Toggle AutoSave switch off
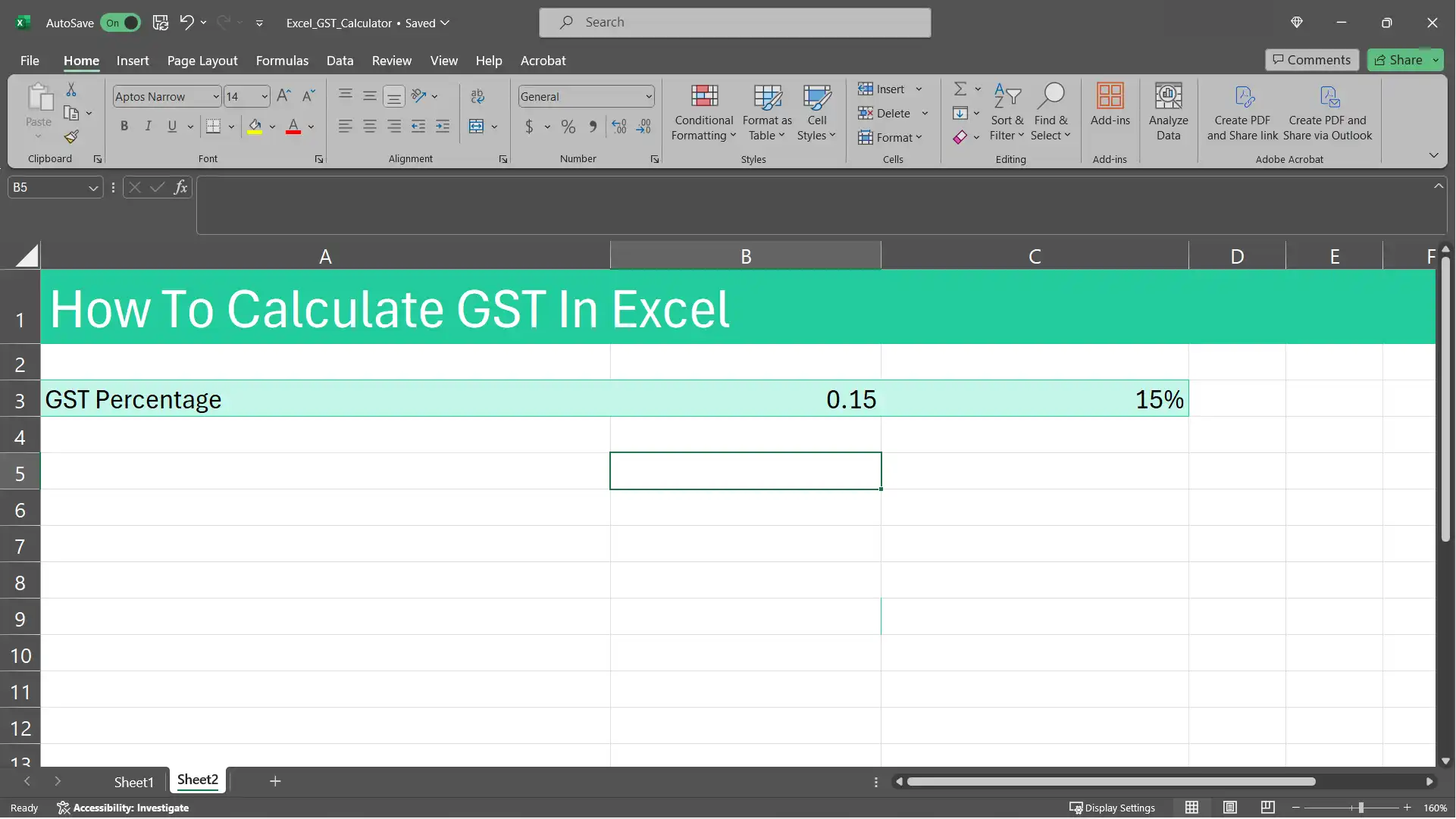Viewport: 1456px width, 819px height. [121, 23]
